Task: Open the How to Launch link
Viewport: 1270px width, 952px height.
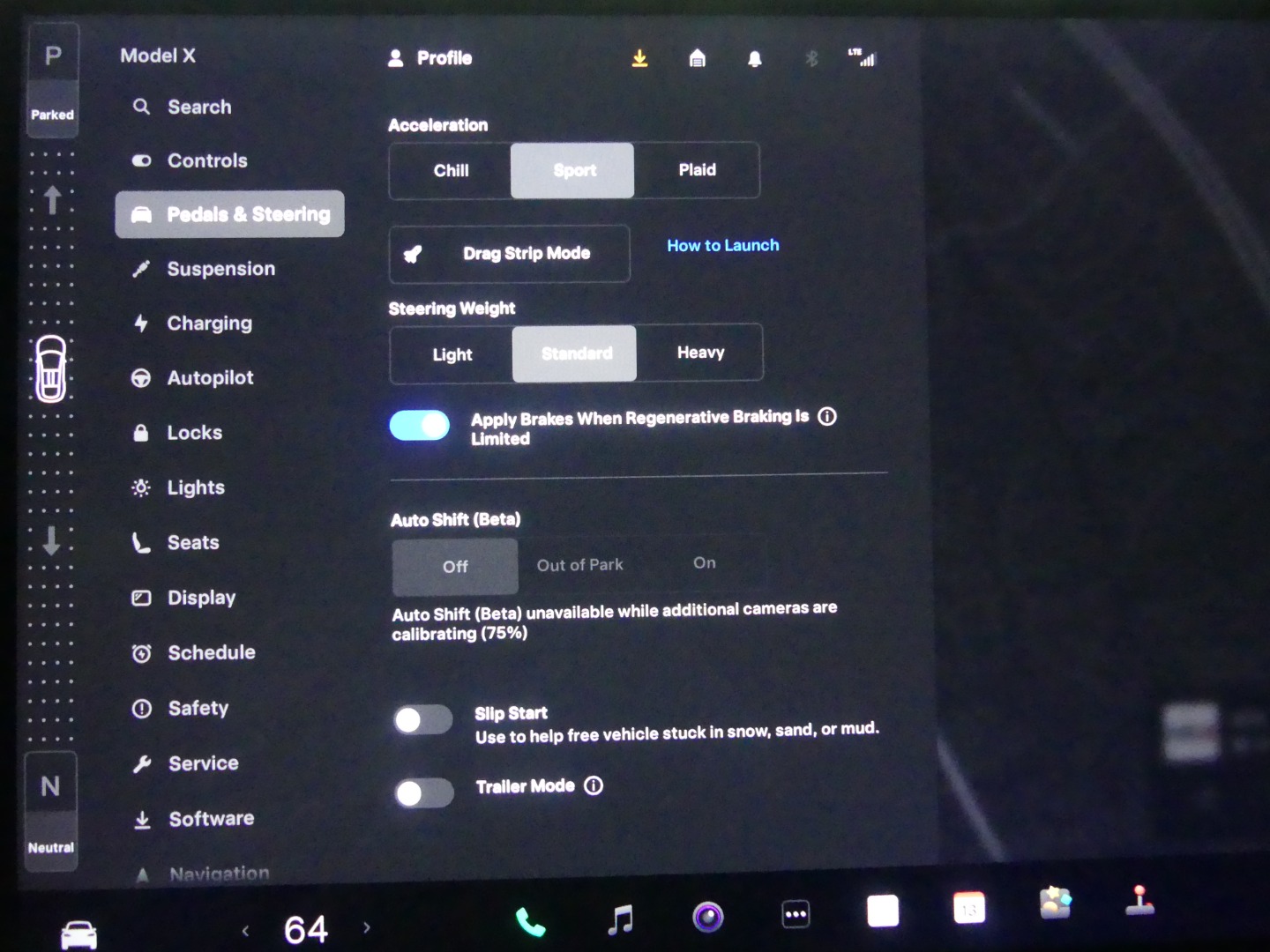Action: 722,246
